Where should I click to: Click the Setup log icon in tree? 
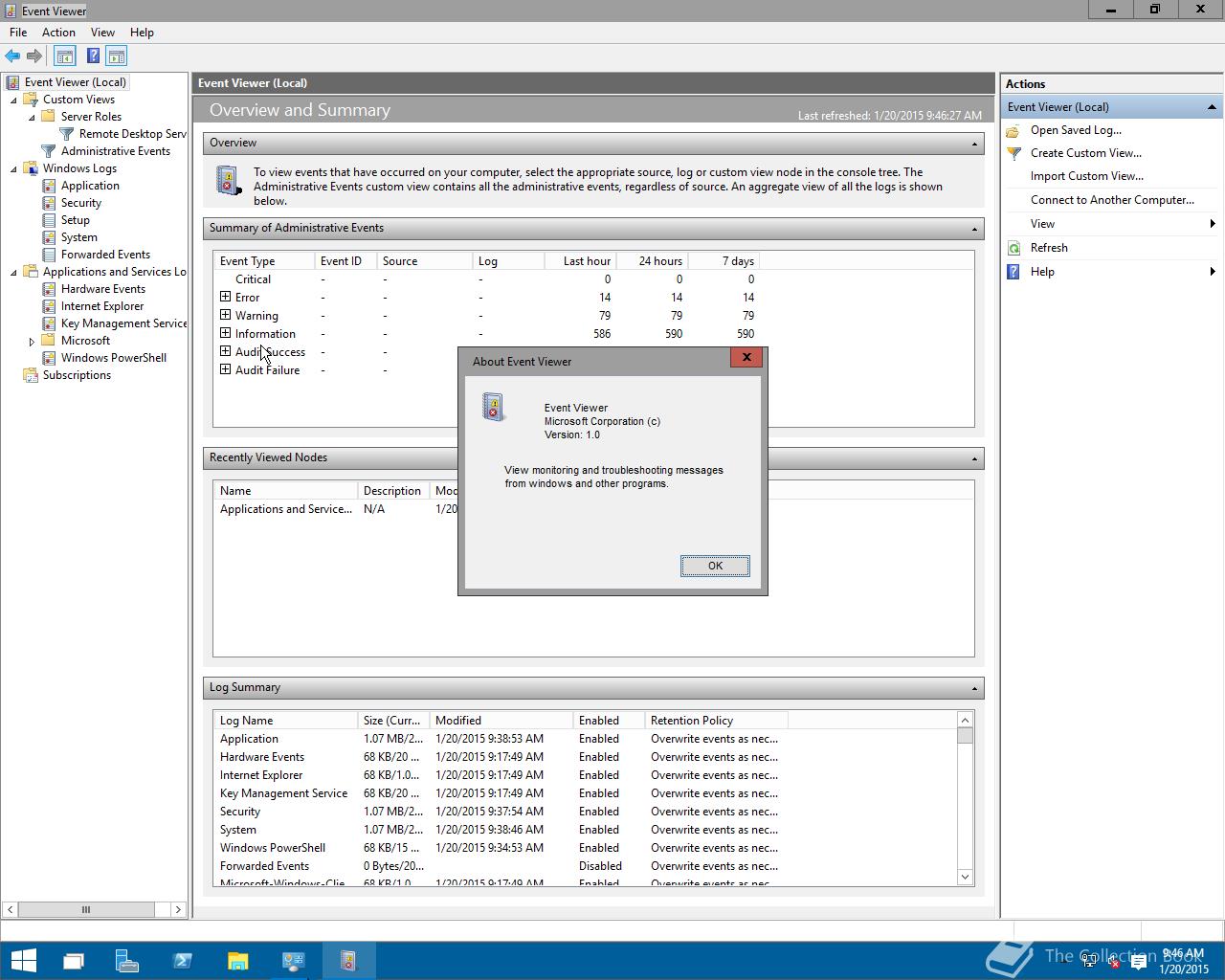coord(49,220)
